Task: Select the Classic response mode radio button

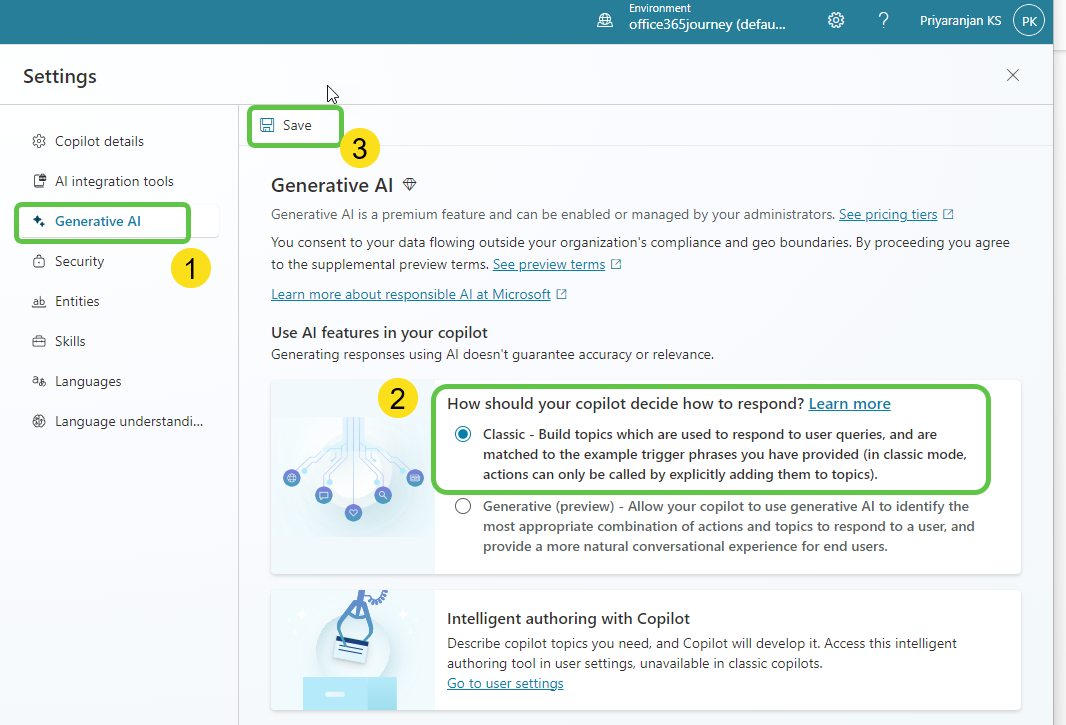Action: (x=463, y=433)
